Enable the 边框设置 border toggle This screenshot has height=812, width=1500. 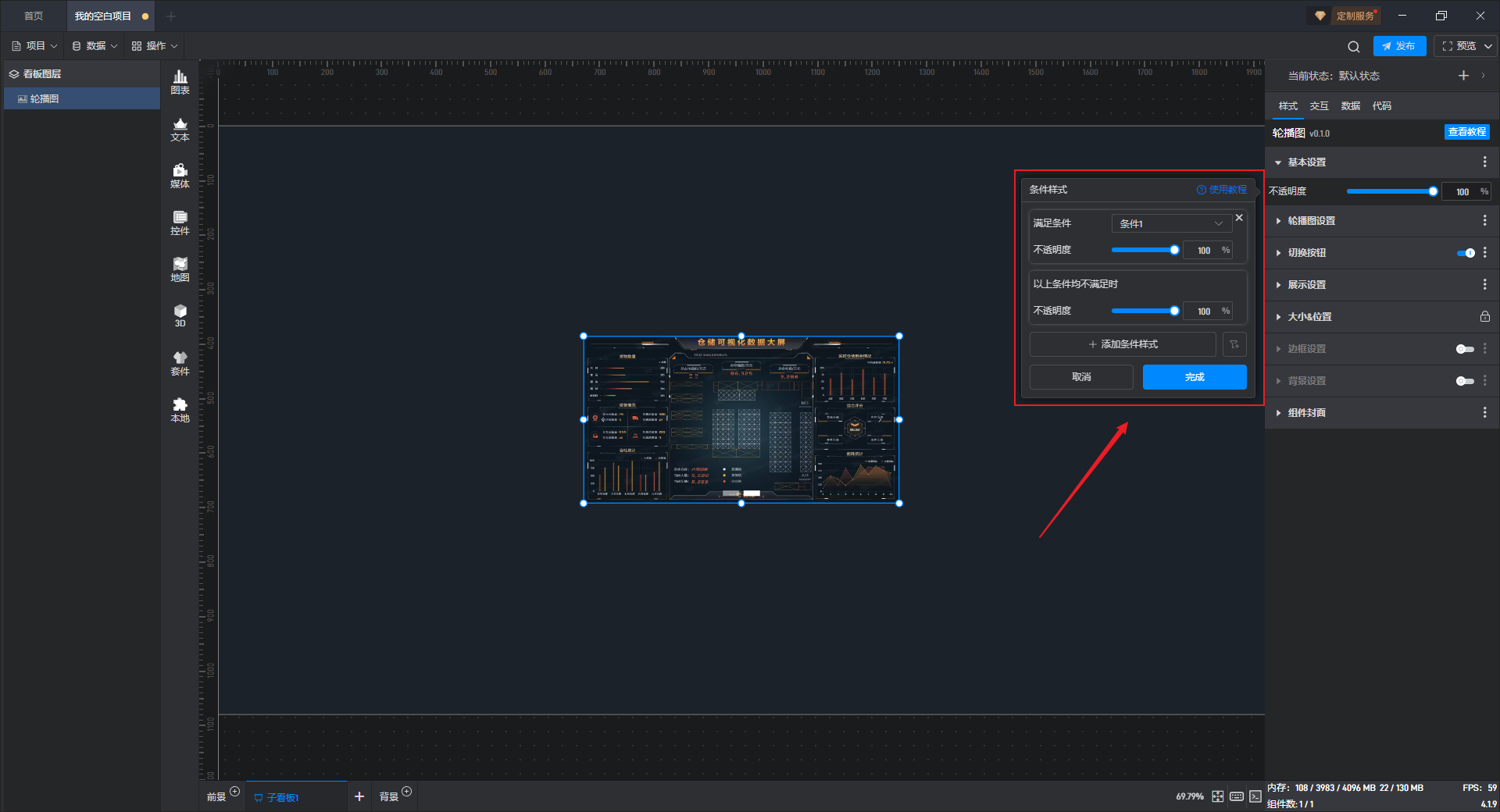(1465, 349)
